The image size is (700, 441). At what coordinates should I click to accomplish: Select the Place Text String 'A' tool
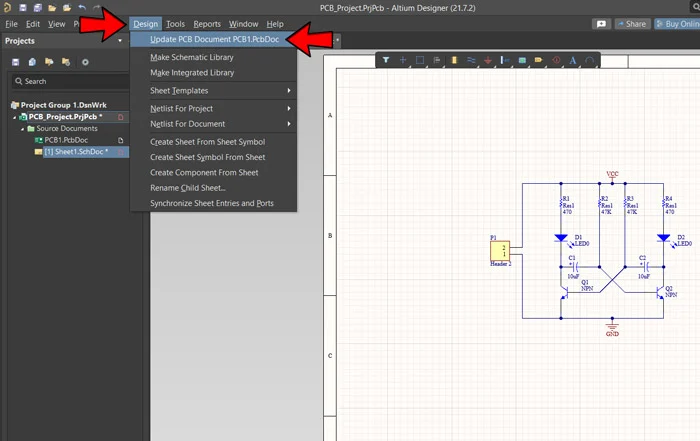[x=573, y=60]
